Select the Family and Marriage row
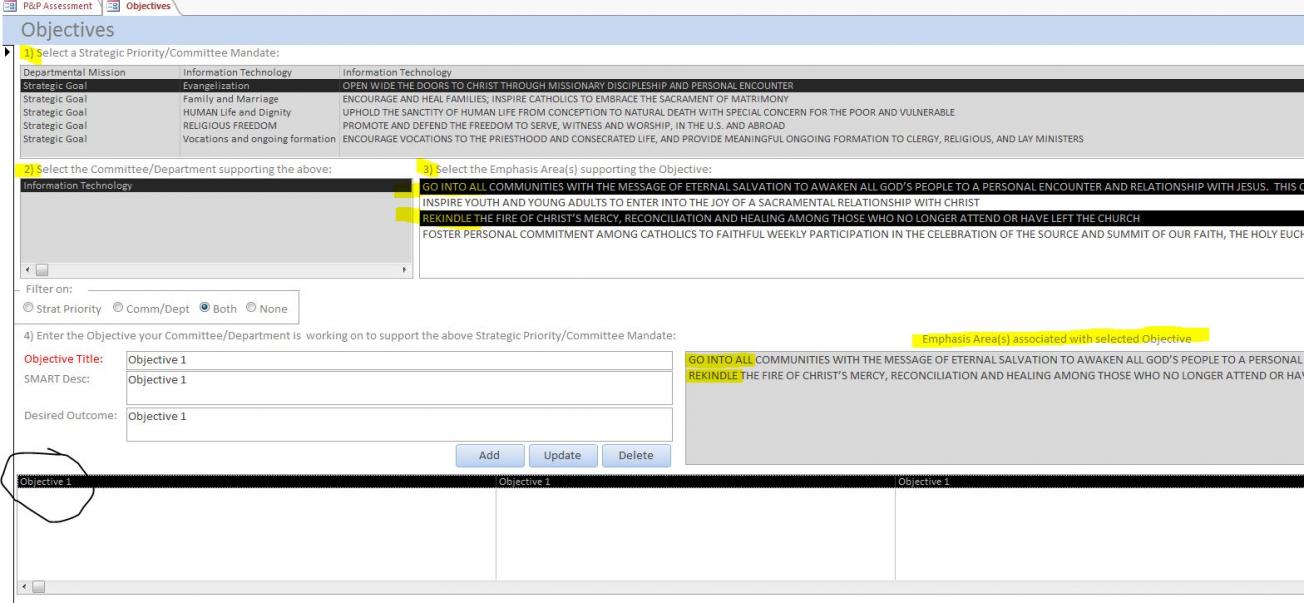1304x603 pixels. pos(662,99)
